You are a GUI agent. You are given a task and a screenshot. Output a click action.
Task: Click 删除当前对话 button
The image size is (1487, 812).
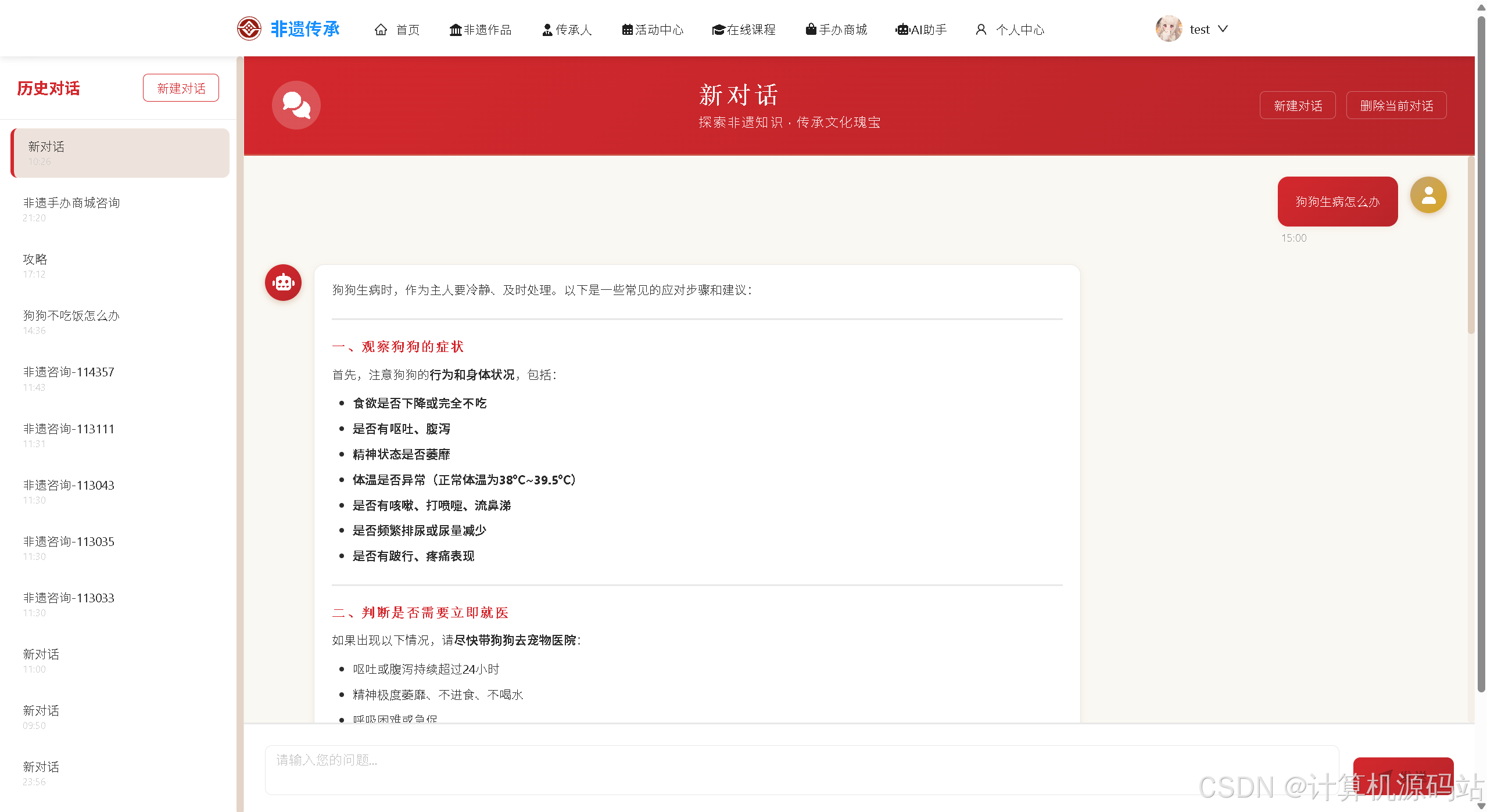[1396, 105]
